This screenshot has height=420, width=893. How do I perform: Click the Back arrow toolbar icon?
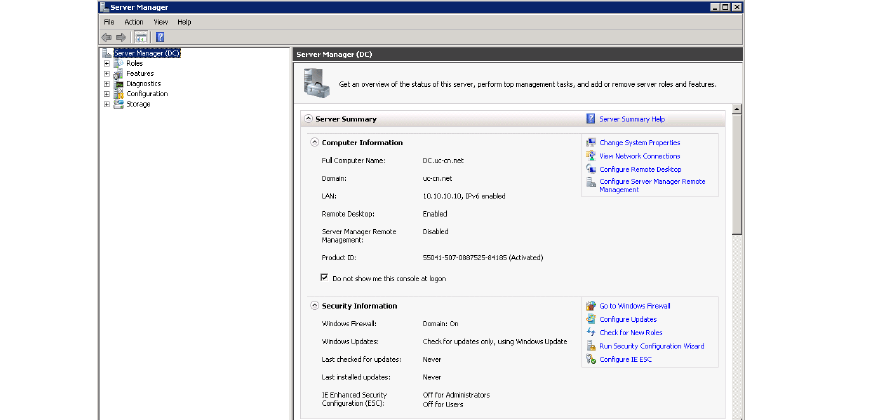pyautogui.click(x=106, y=37)
